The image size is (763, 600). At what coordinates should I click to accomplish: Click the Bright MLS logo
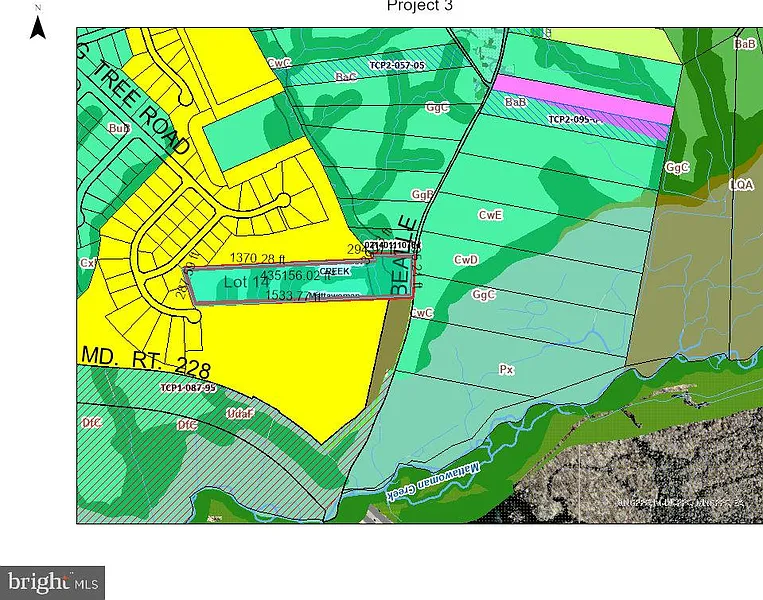[x=52, y=582]
